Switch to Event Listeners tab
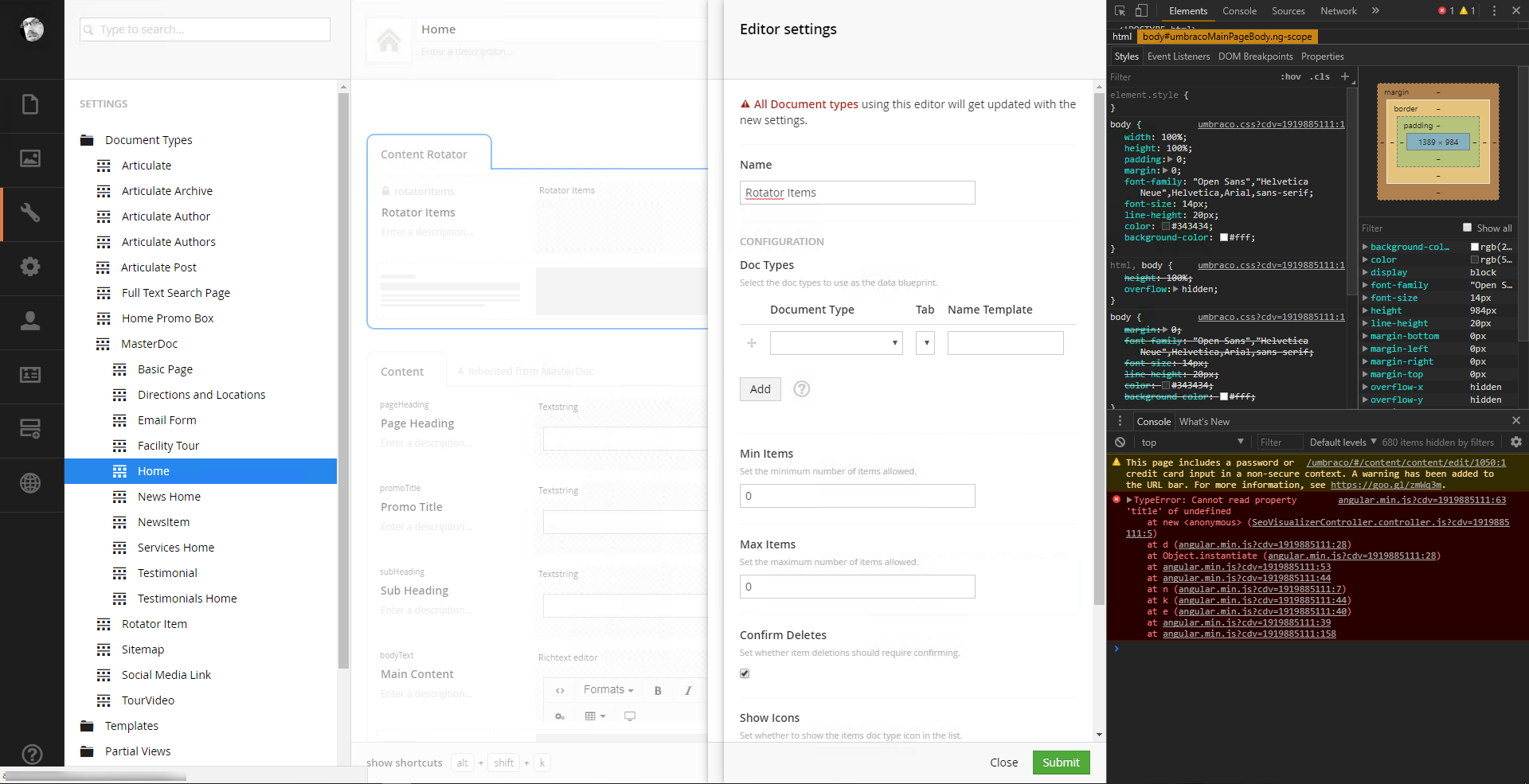This screenshot has width=1529, height=784. pyautogui.click(x=1178, y=57)
